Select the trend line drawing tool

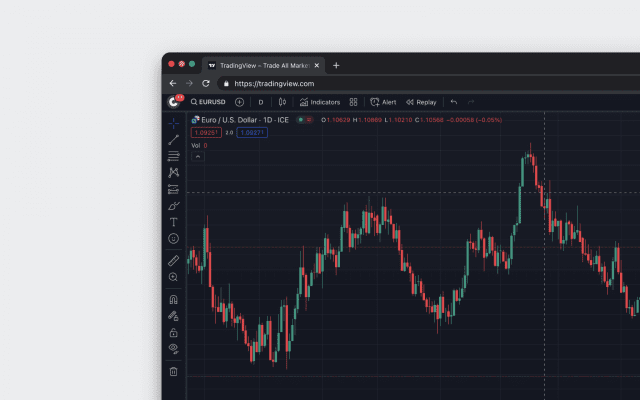[173, 140]
